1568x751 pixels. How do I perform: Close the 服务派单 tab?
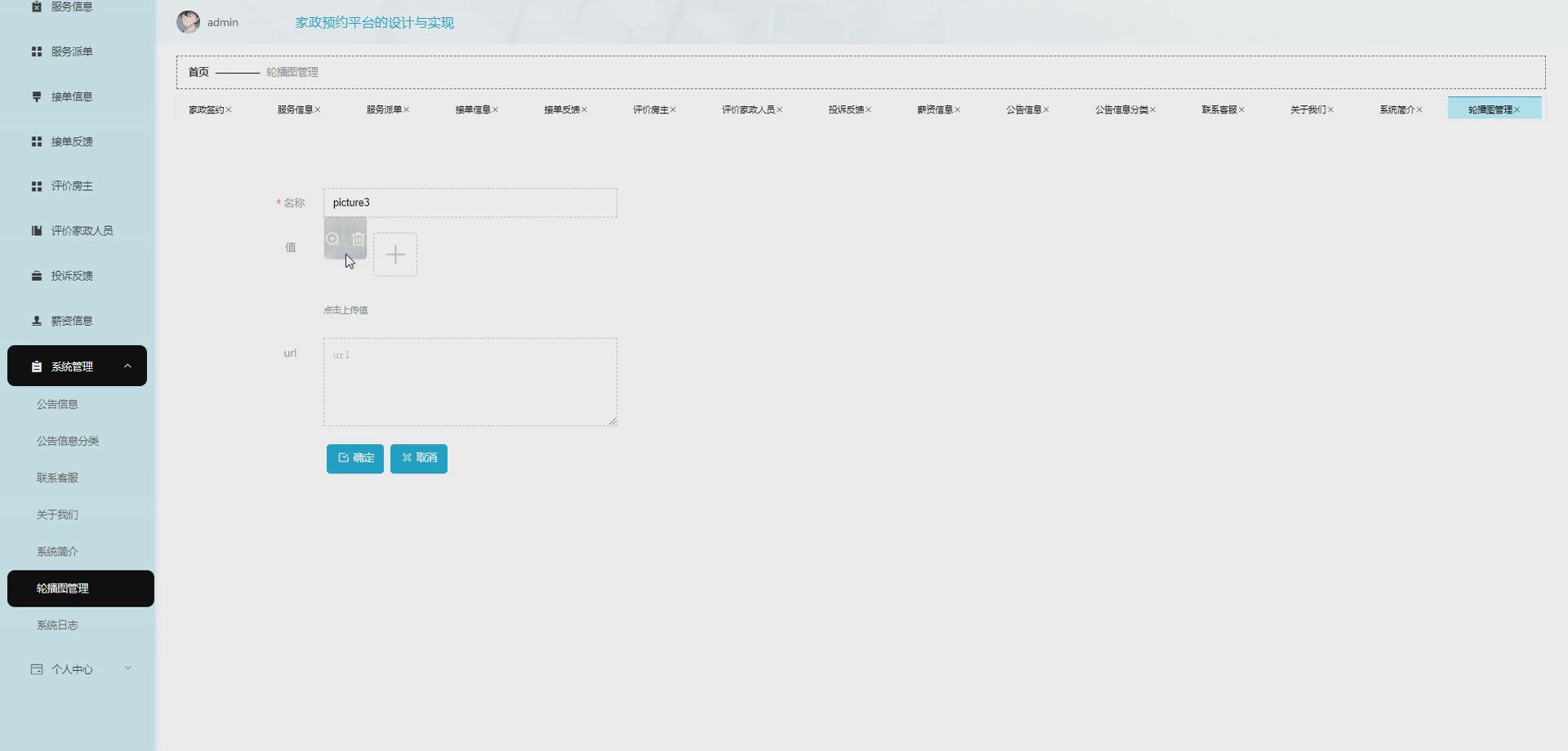pyautogui.click(x=407, y=109)
